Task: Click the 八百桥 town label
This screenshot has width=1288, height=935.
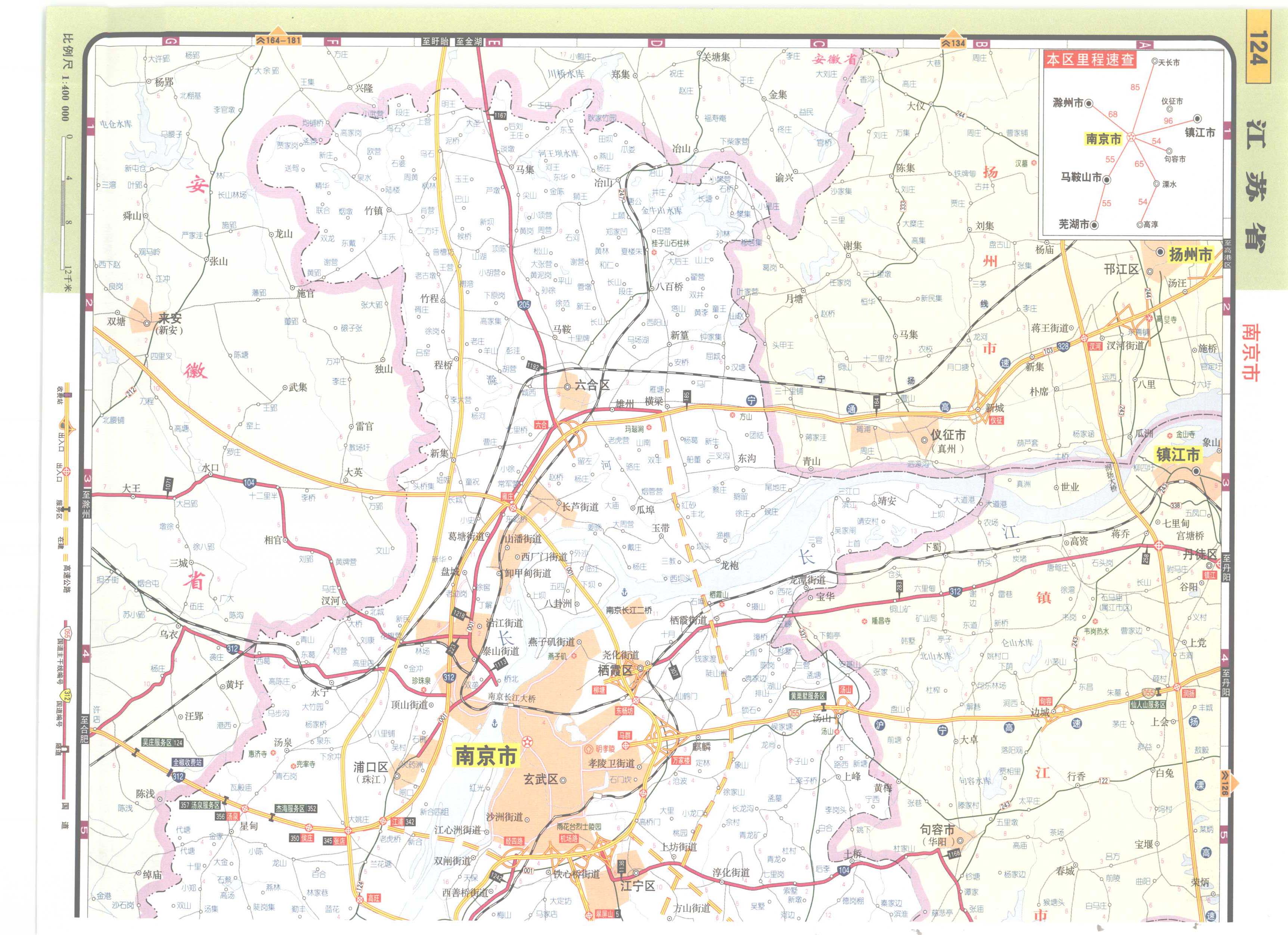Action: pos(670,287)
